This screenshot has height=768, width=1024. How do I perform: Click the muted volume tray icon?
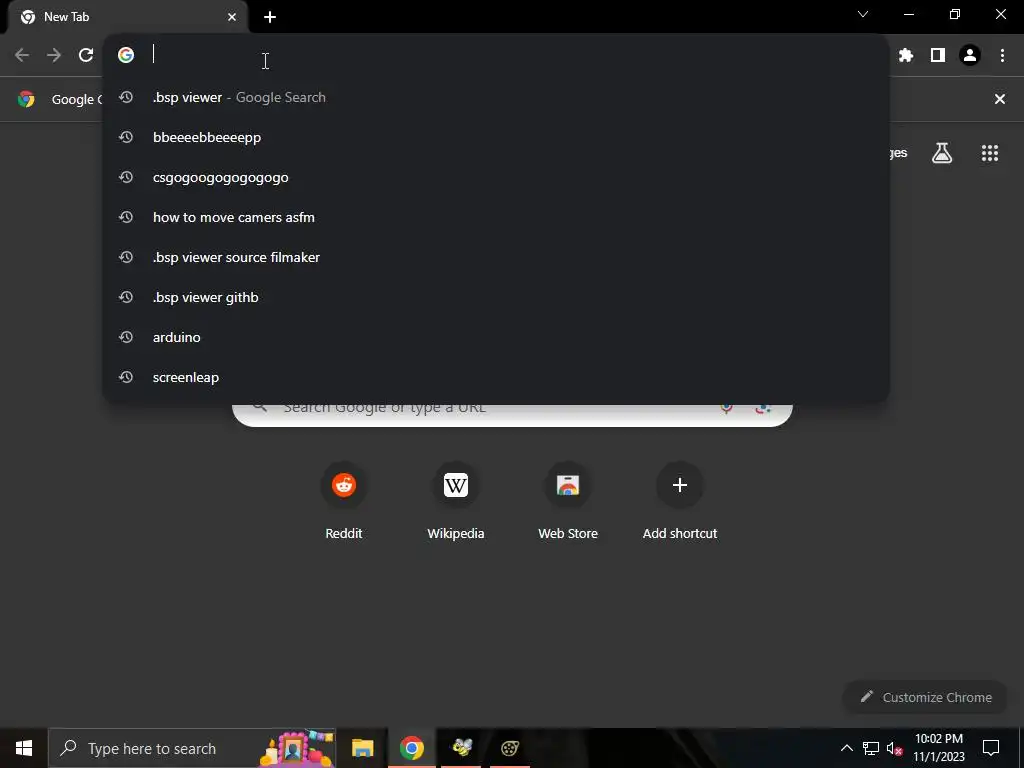pyautogui.click(x=895, y=748)
